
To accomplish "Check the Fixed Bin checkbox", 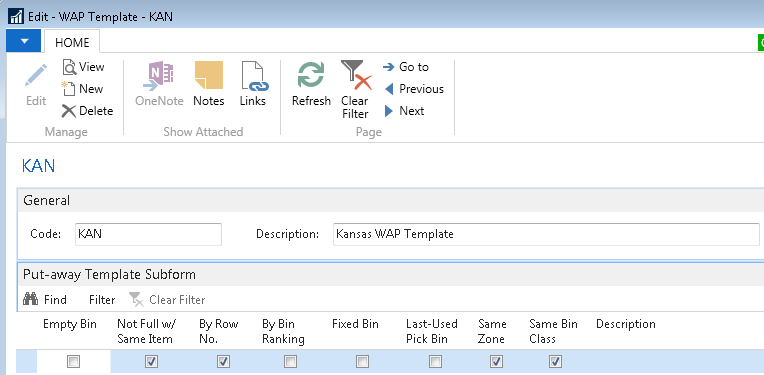I will click(362, 362).
